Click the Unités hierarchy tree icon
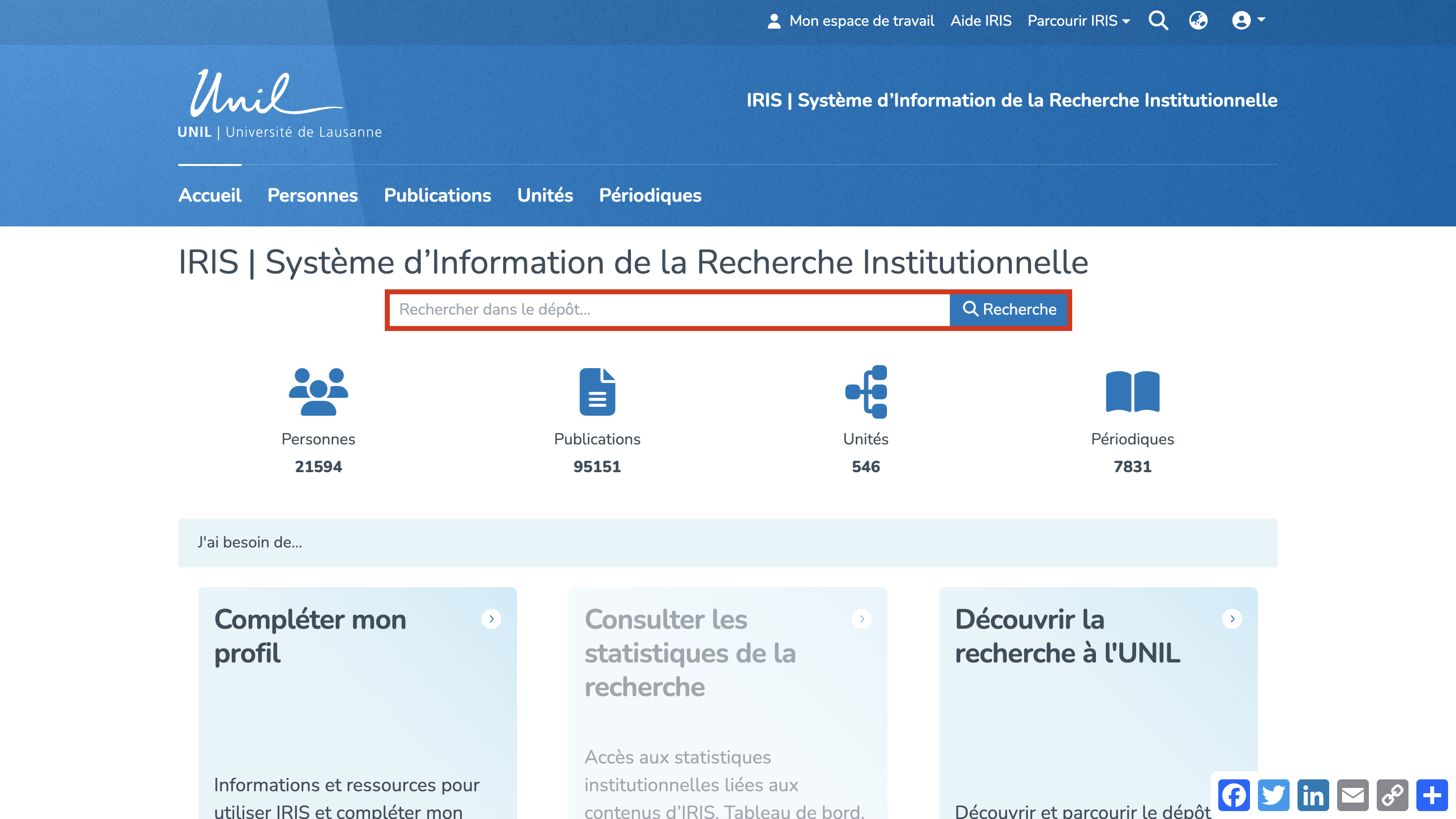Viewport: 1456px width, 819px height. coord(865,391)
